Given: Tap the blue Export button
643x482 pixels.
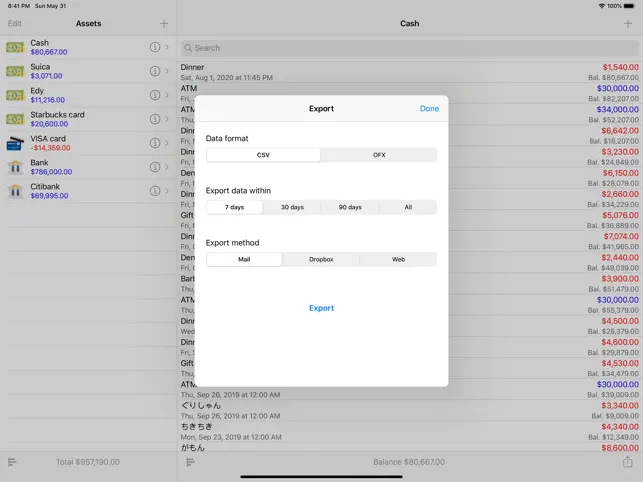Looking at the screenshot, I should (321, 308).
